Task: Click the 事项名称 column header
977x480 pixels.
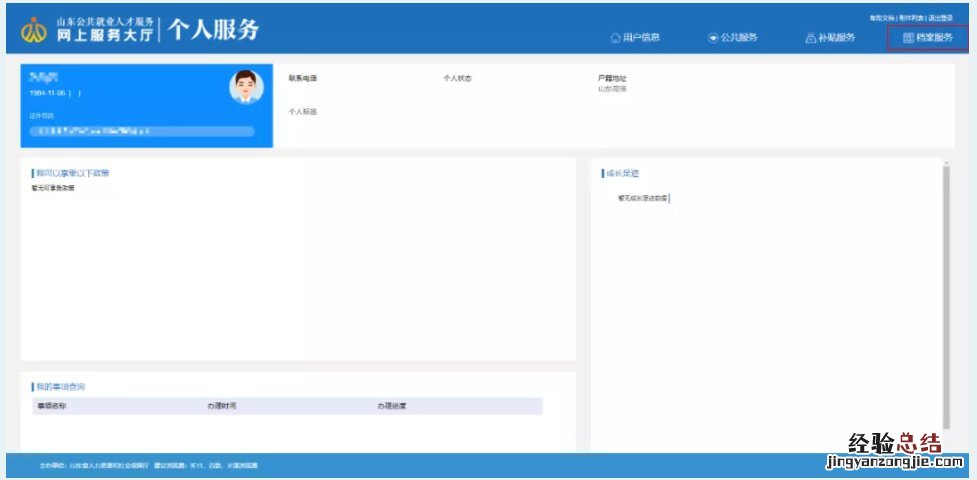Action: (52, 406)
